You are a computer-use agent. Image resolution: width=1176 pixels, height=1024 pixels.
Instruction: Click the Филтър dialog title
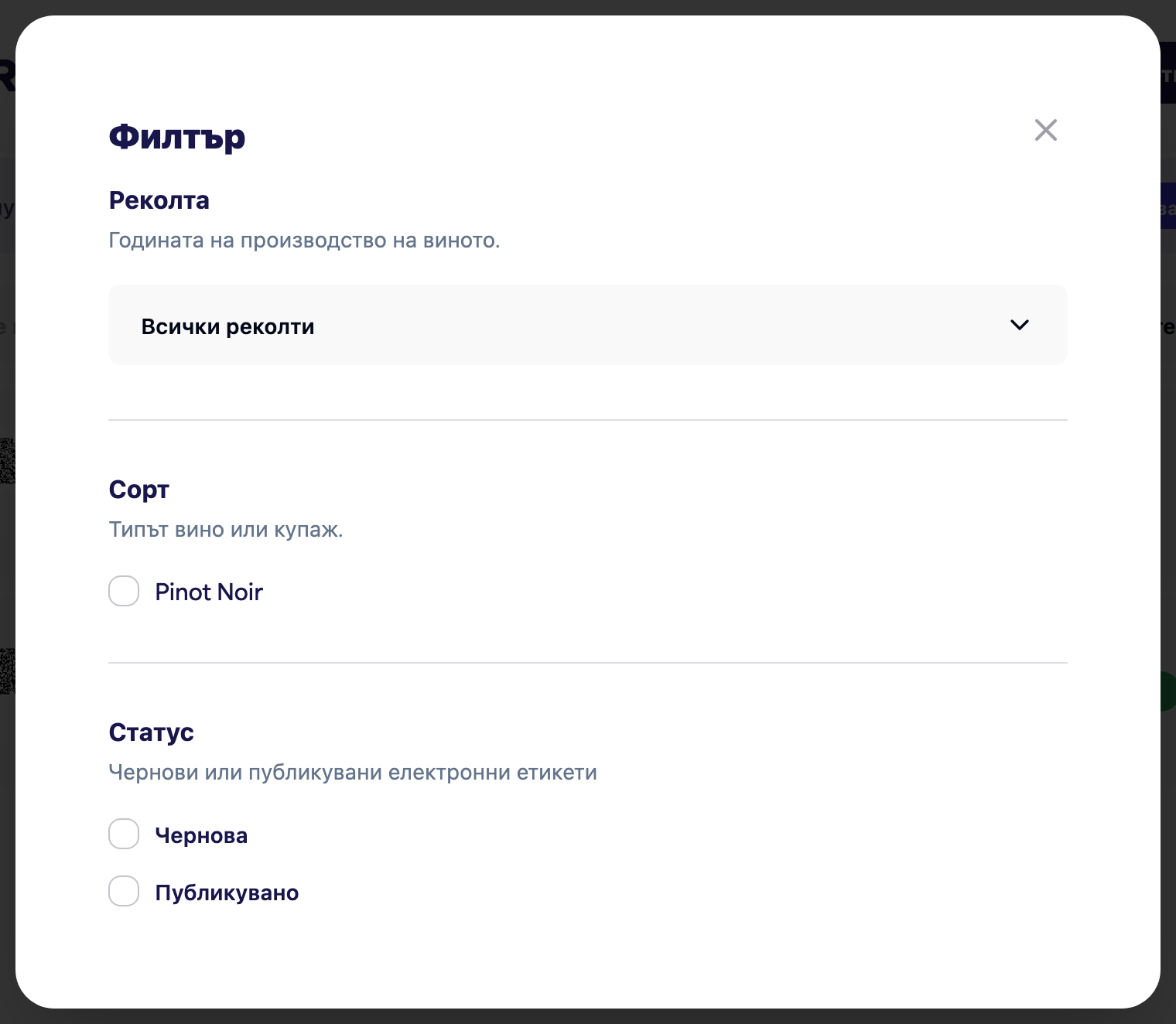[x=176, y=137]
